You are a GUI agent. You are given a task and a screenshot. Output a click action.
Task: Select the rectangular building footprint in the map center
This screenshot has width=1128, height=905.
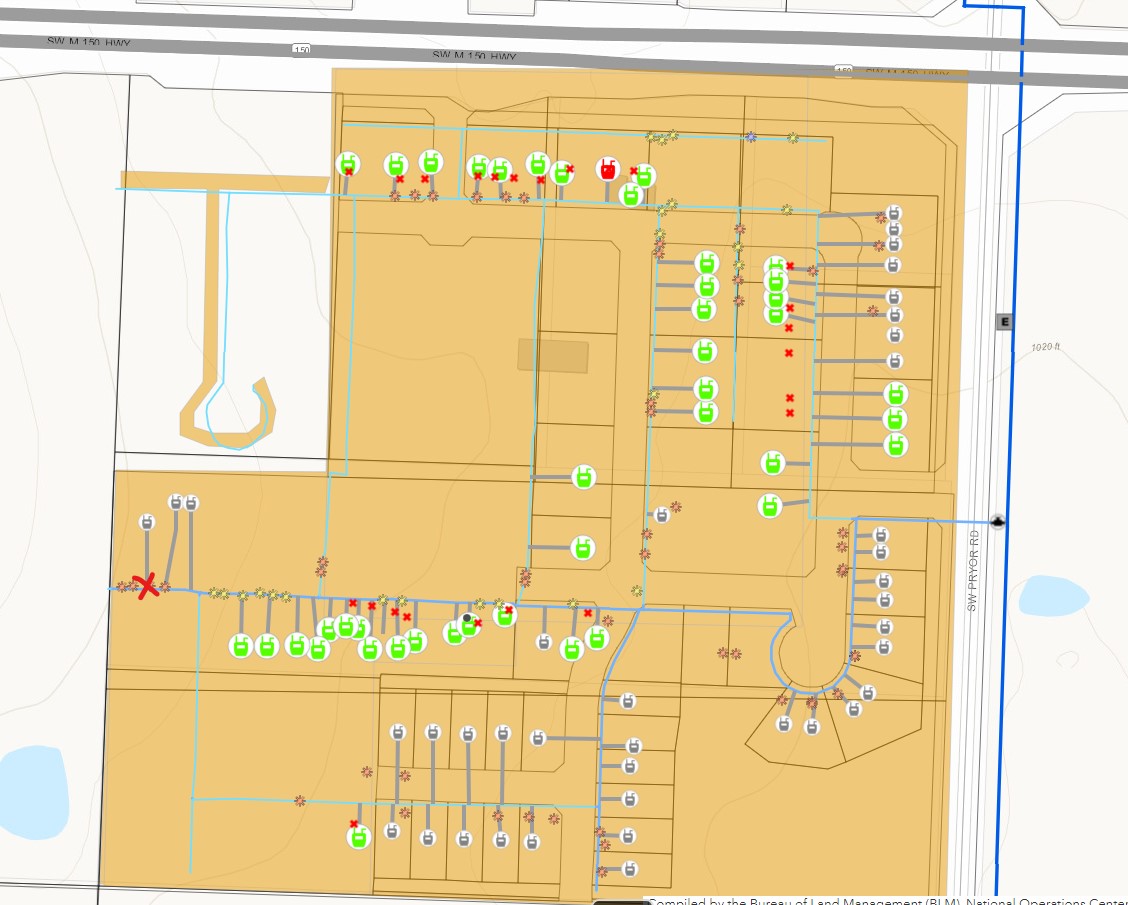click(552, 355)
